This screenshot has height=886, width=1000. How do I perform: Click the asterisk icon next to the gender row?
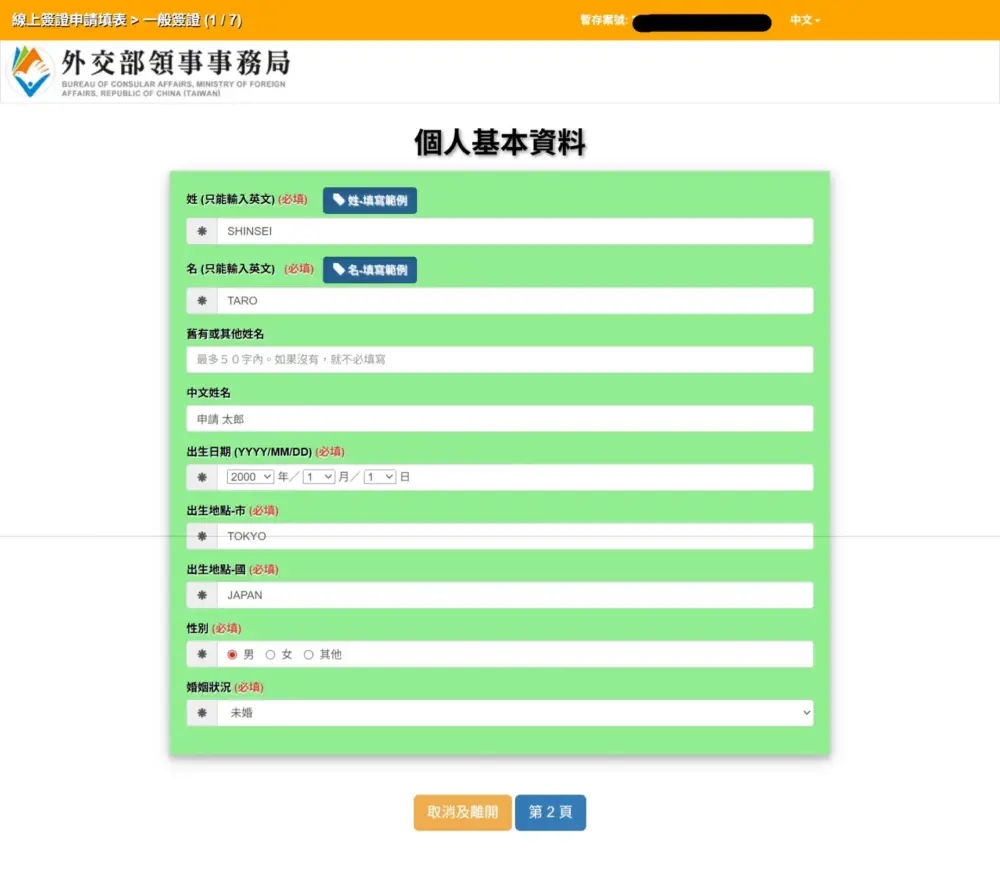[201, 654]
